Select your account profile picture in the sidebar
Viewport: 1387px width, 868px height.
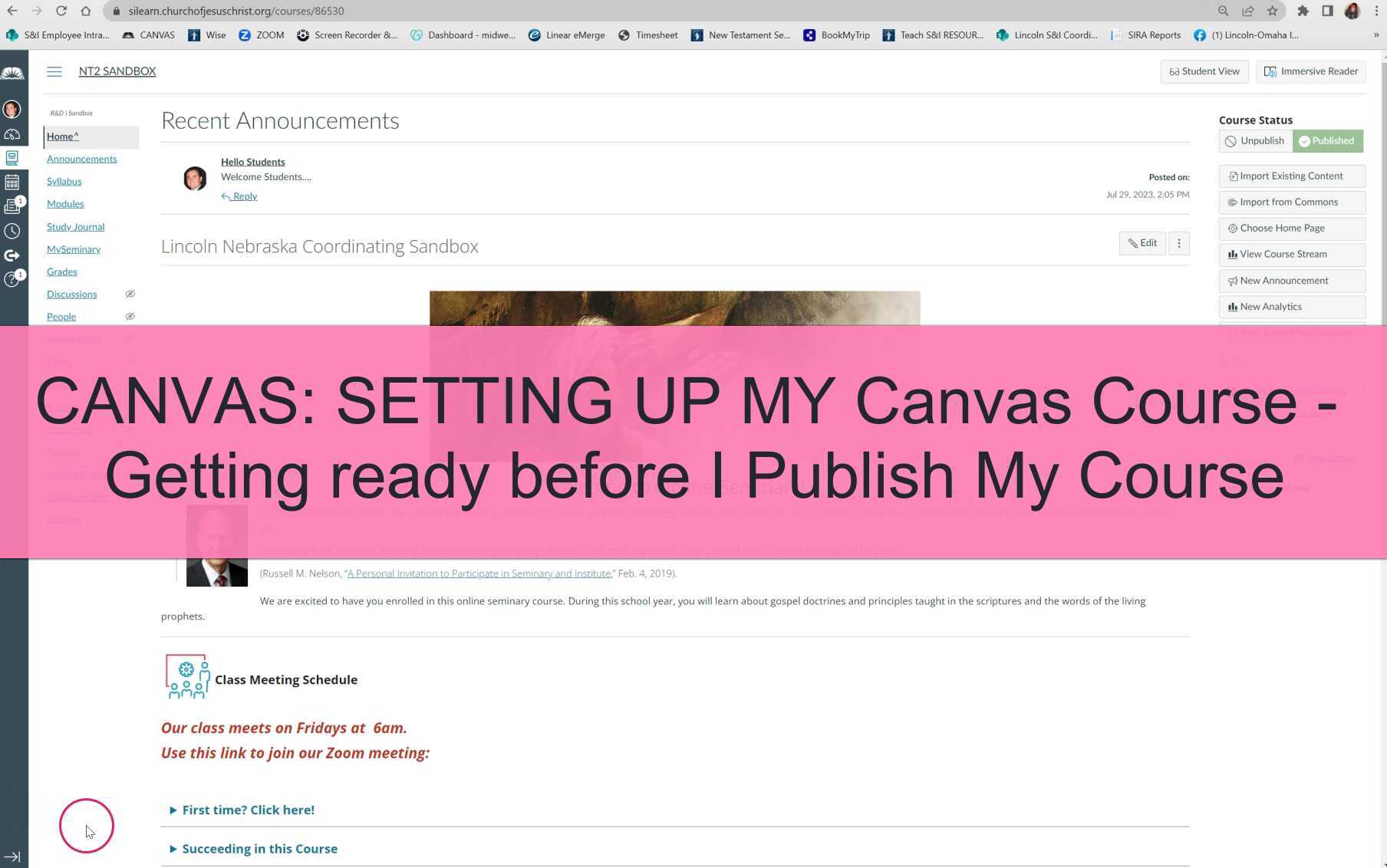click(x=12, y=109)
